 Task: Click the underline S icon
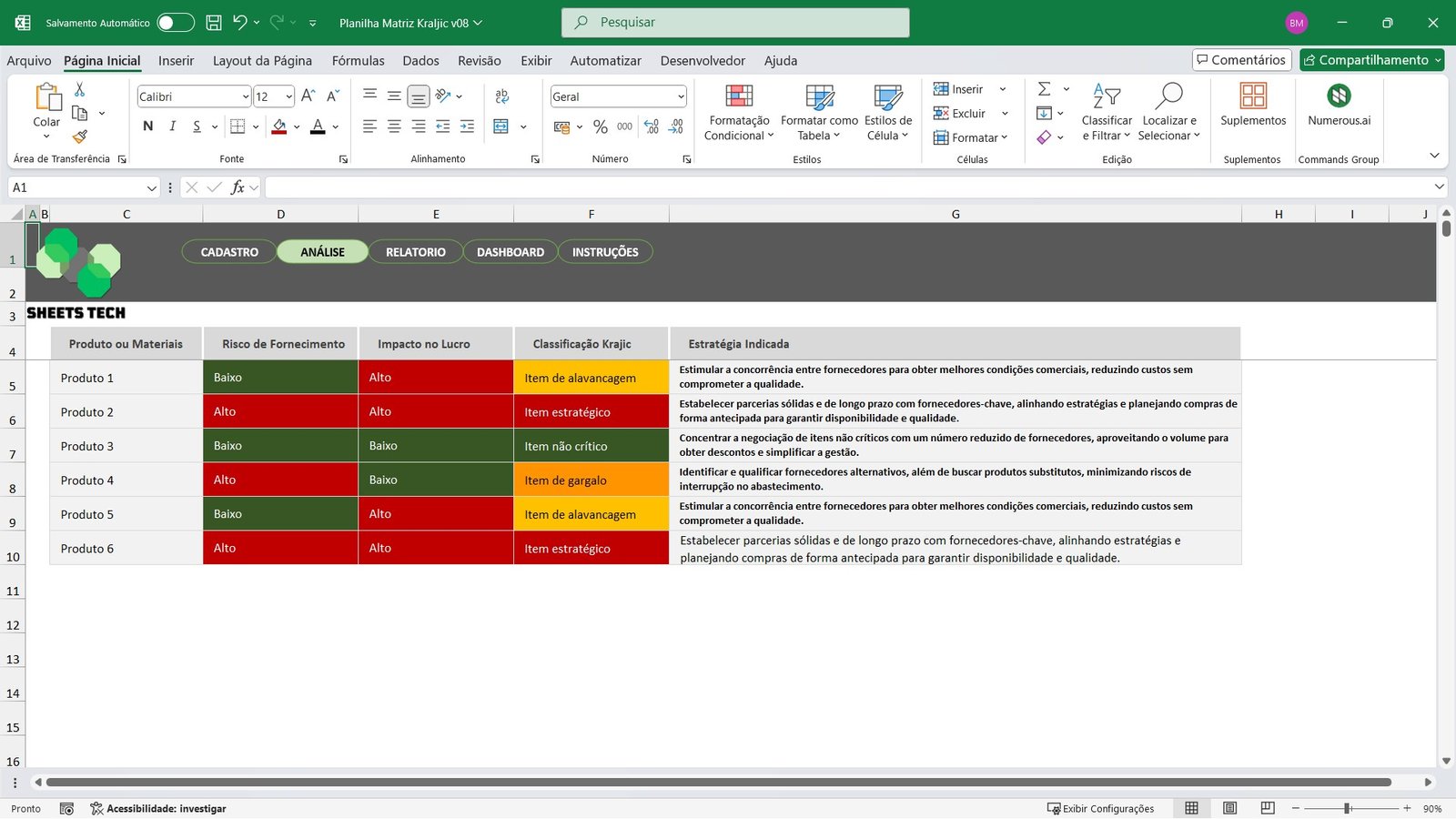click(x=197, y=126)
